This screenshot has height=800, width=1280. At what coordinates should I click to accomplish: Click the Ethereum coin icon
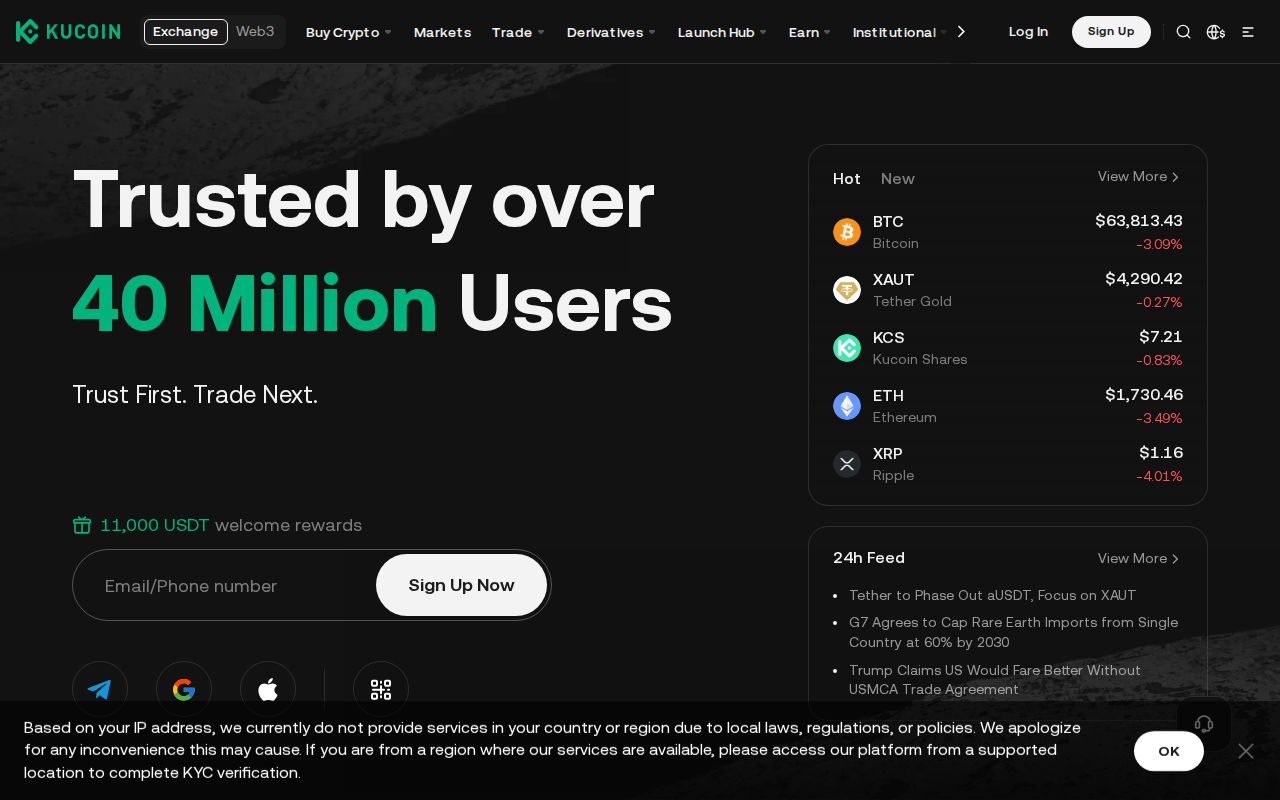[847, 406]
